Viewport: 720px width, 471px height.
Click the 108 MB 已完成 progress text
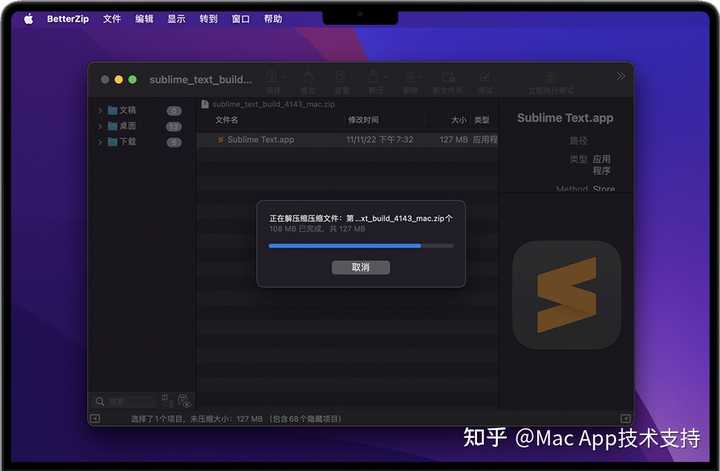[x=317, y=229]
